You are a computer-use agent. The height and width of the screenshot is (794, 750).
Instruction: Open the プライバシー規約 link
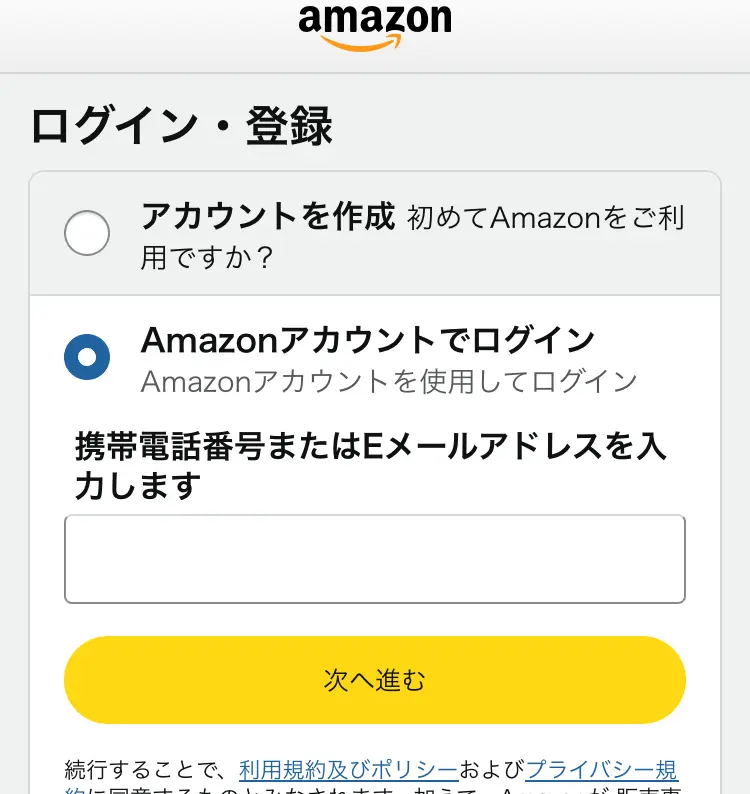pos(601,770)
